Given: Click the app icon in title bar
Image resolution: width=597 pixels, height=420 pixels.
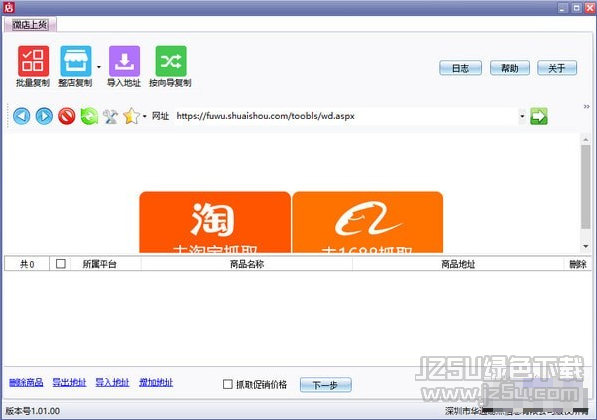Looking at the screenshot, I should tap(9, 7).
